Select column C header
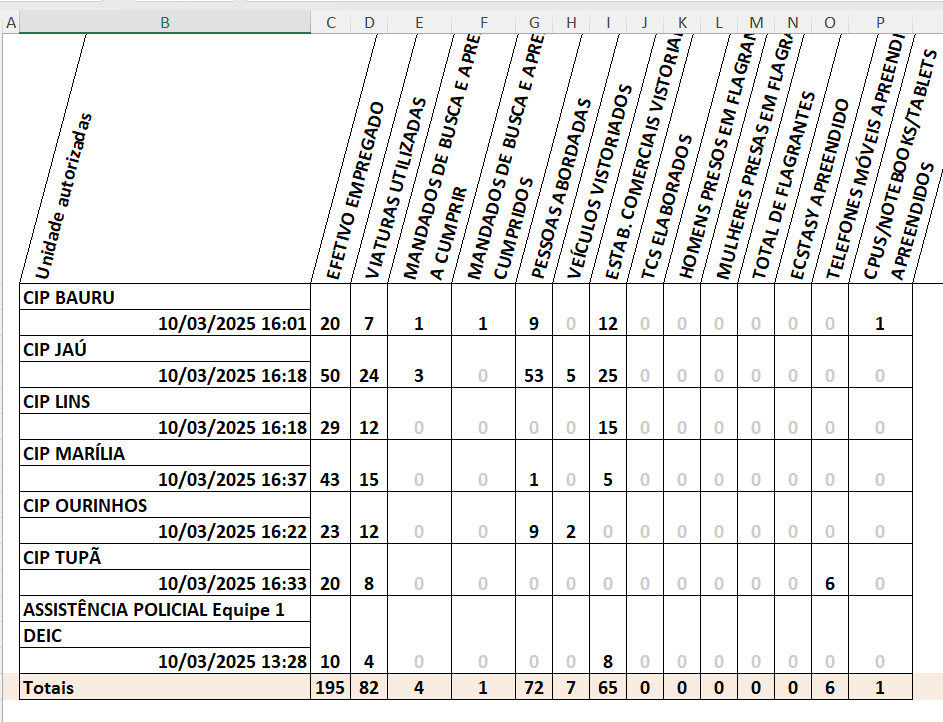 tap(331, 22)
